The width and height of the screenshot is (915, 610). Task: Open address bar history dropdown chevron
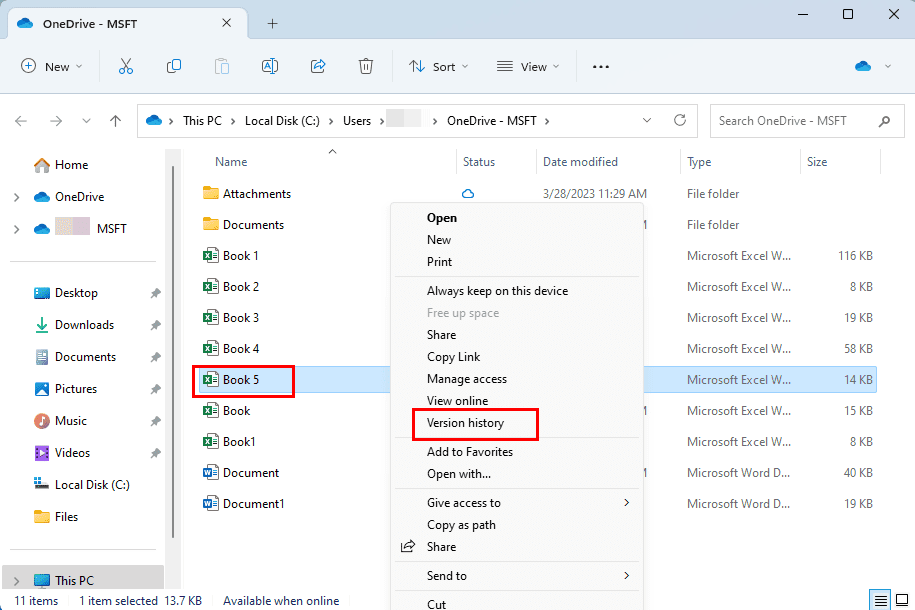coord(647,120)
